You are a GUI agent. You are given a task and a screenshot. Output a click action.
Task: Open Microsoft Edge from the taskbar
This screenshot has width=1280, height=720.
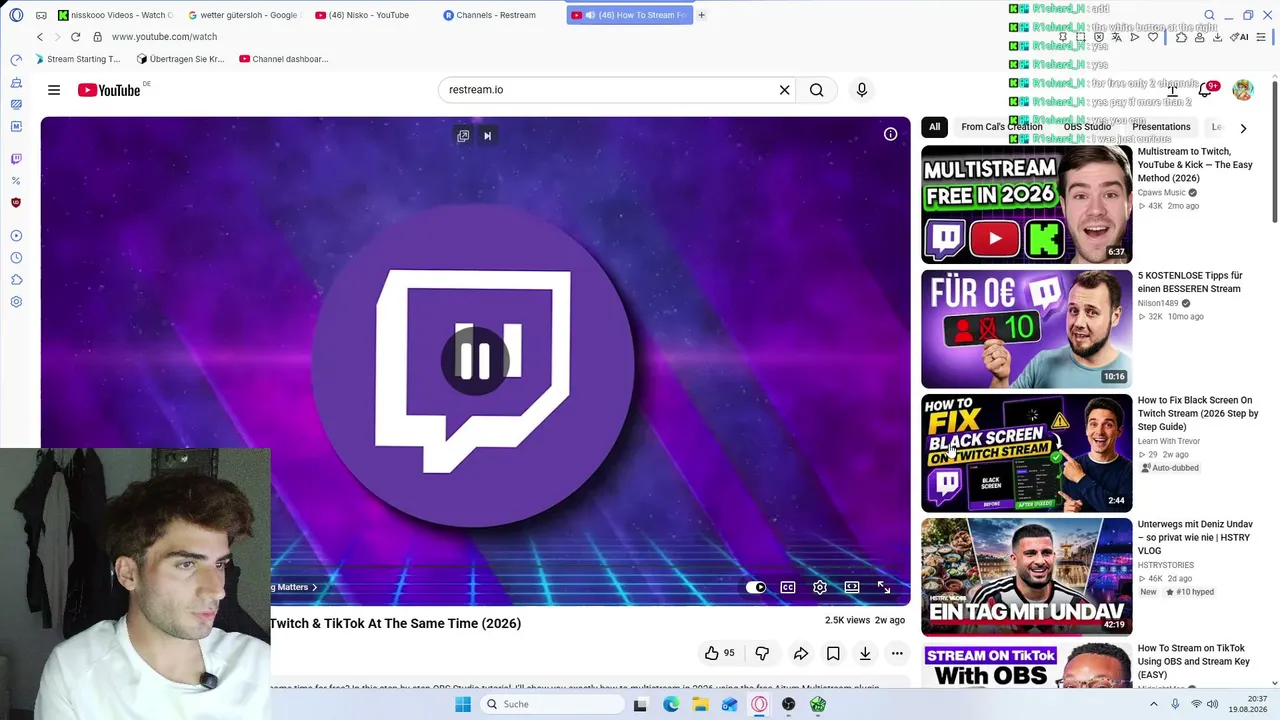(x=671, y=705)
